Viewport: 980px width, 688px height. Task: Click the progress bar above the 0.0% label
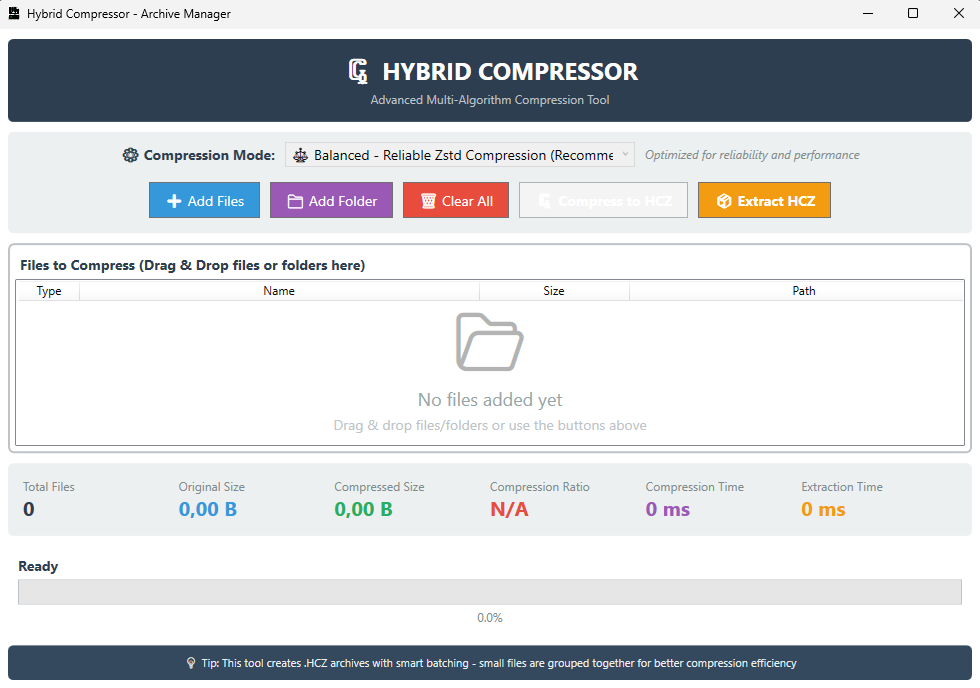coord(489,592)
